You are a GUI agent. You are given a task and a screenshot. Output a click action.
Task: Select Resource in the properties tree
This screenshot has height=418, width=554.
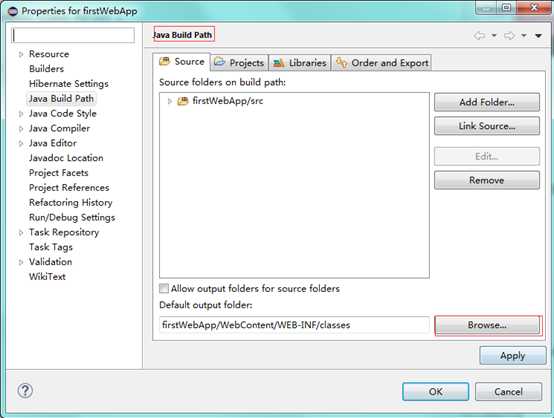tap(49, 54)
